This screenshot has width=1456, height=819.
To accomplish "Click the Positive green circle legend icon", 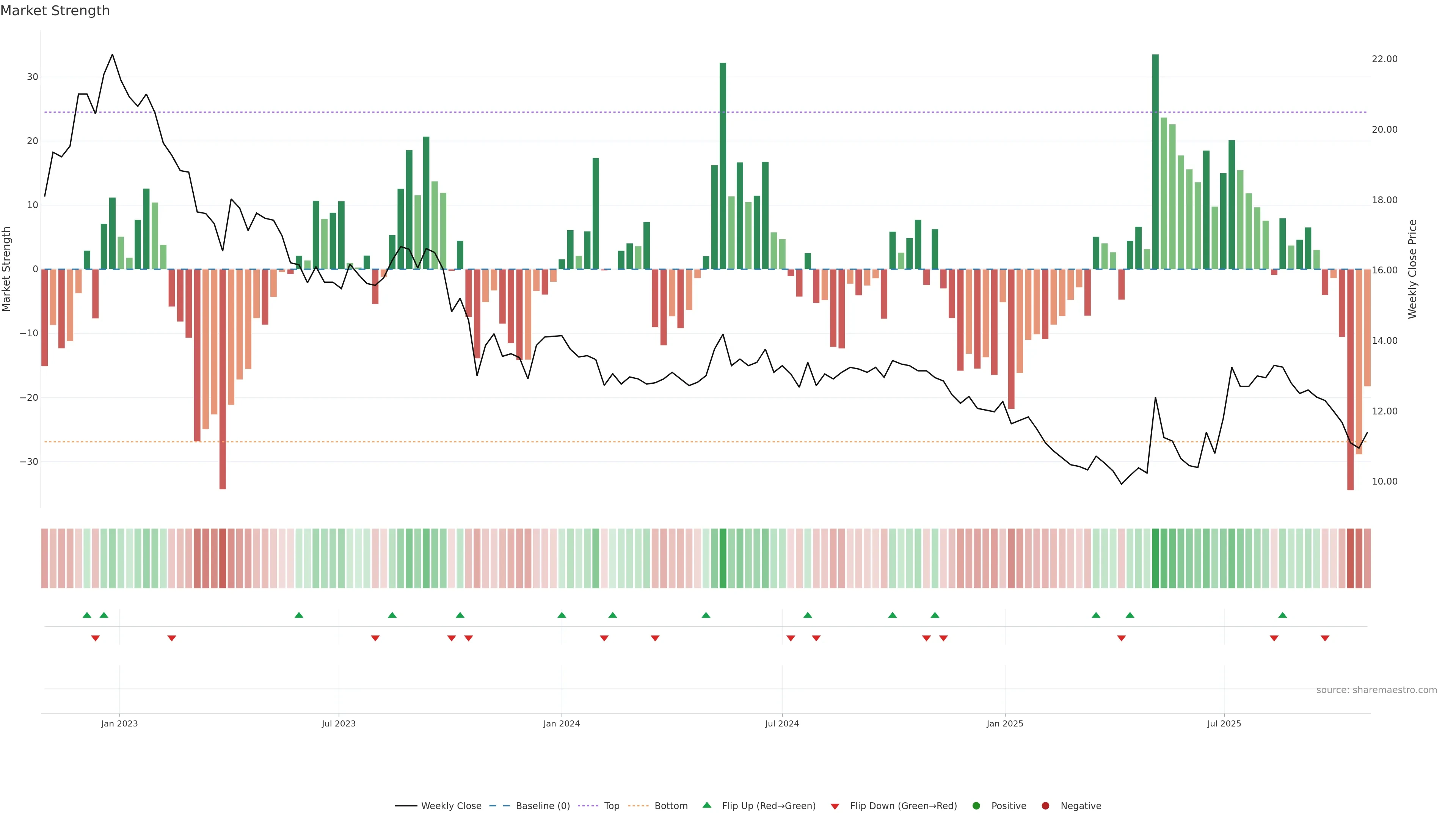I will point(976,805).
